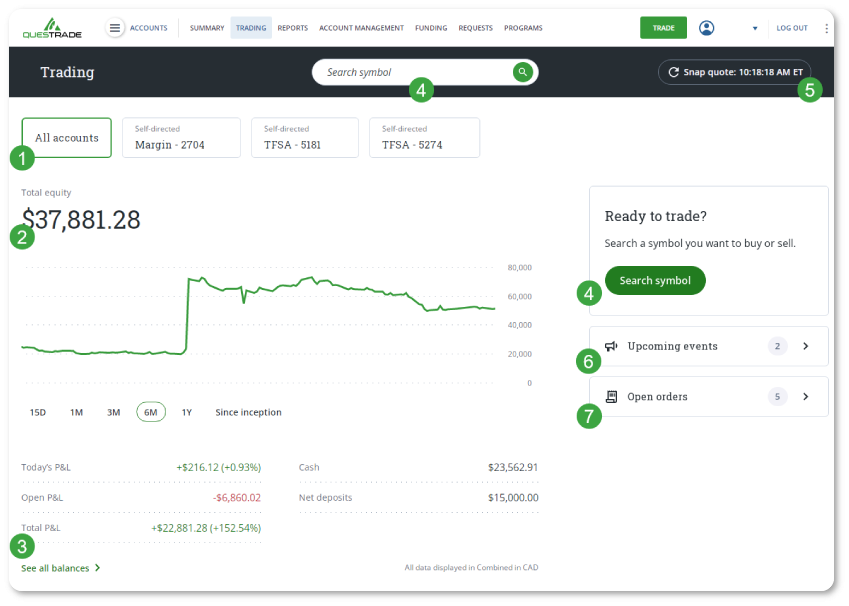Click the newspaper icon beside Open orders
The height and width of the screenshot is (606, 849).
point(613,396)
